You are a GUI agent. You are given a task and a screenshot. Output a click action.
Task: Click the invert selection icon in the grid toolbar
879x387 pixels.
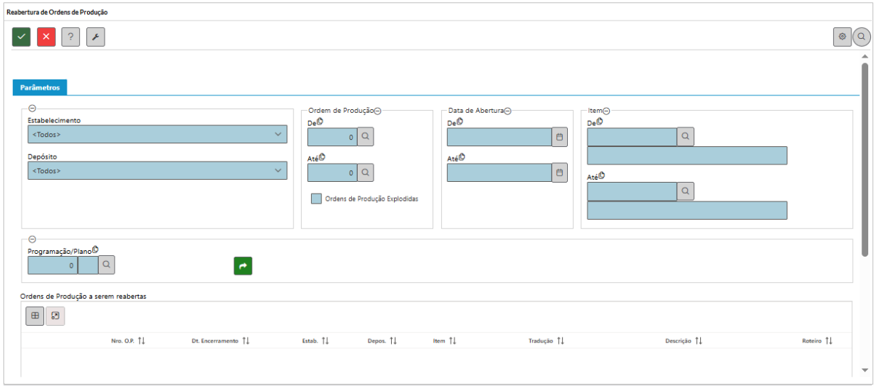(x=55, y=316)
